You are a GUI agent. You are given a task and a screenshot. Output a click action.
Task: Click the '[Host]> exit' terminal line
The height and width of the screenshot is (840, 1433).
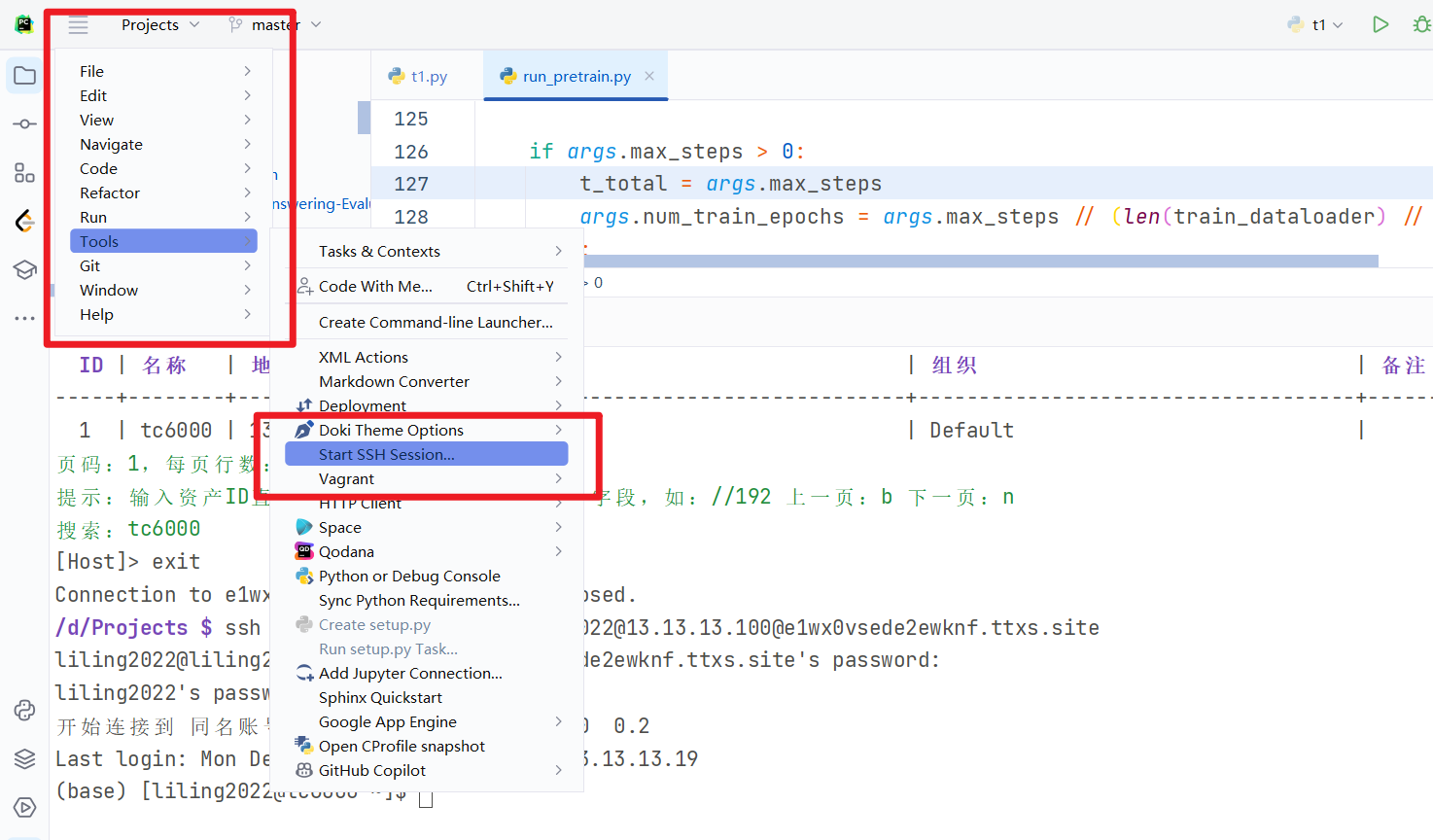click(x=127, y=562)
